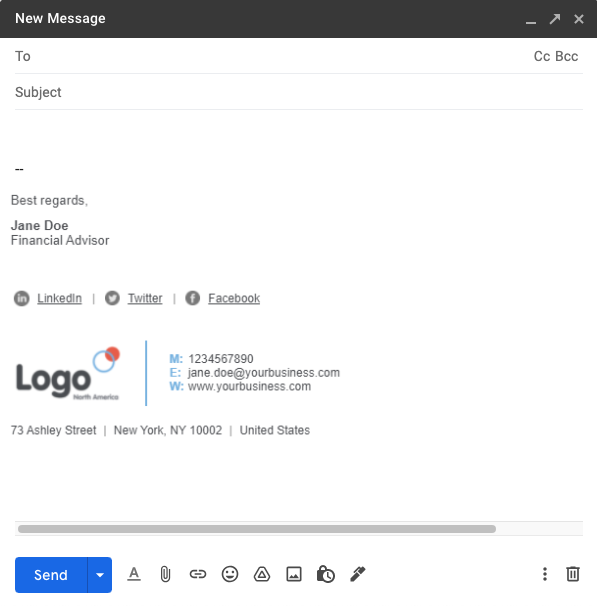This screenshot has height=606, width=597.
Task: Click the website www.yourbusiness.com text
Action: pyautogui.click(x=249, y=386)
